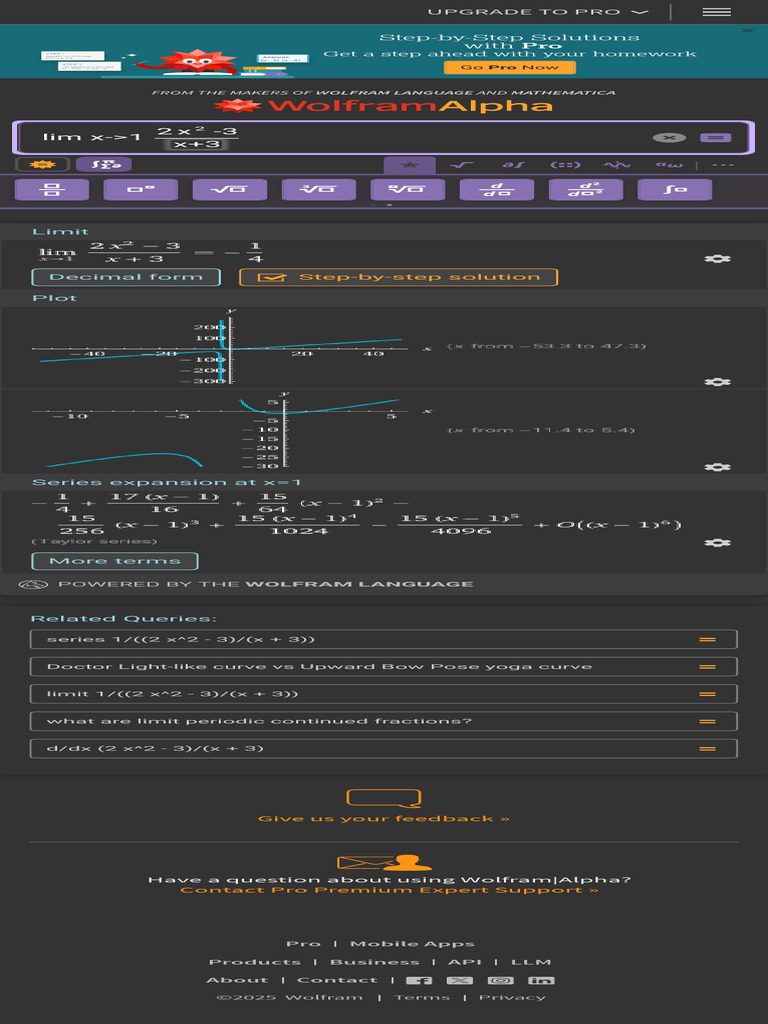The width and height of the screenshot is (768, 1024).
Task: Open the starred favorites keyboard tab
Action: [409, 165]
